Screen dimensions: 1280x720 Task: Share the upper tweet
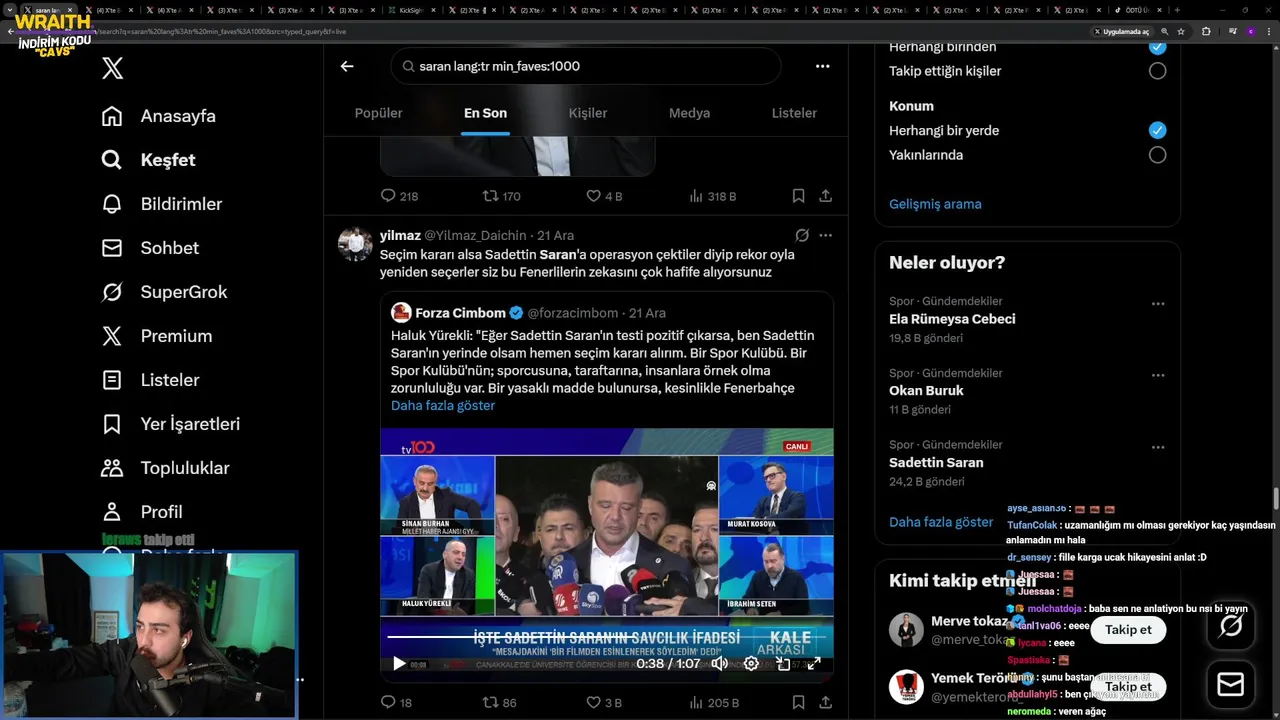(825, 196)
